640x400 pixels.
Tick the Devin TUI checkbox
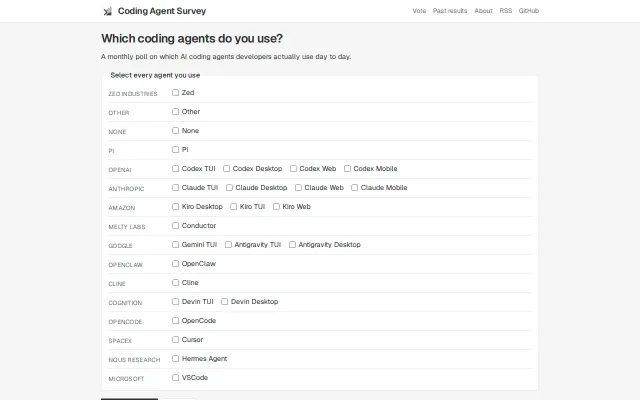[x=176, y=301]
